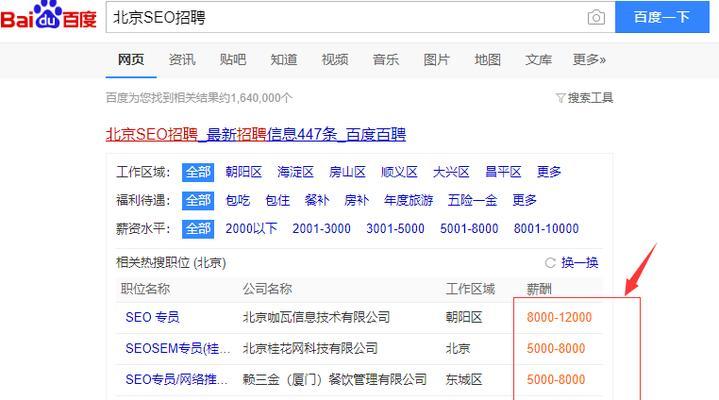Open 搜索工具 filter tools
This screenshot has height=400, width=719.
click(585, 98)
